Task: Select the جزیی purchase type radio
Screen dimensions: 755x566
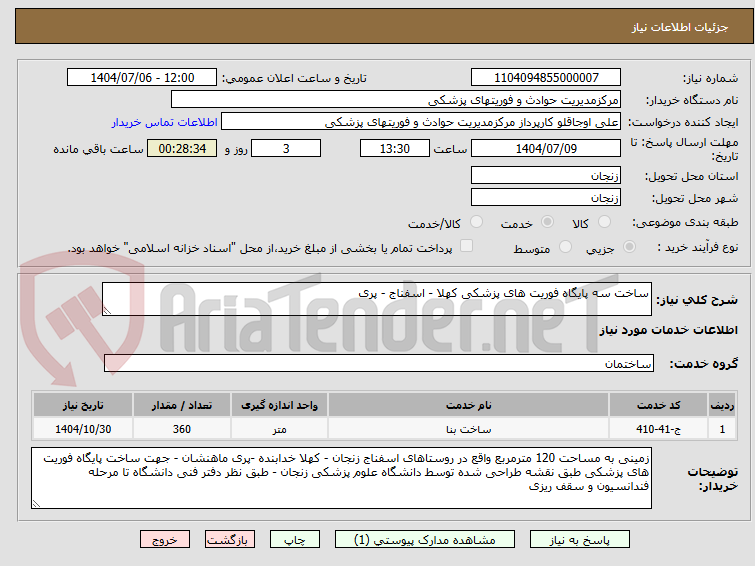Action: (629, 247)
